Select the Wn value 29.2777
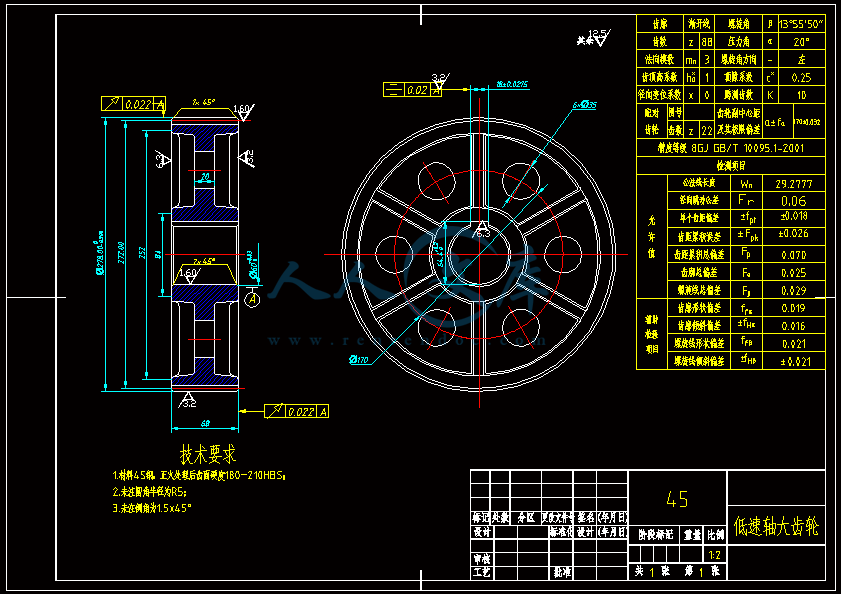Screen dimensions: 841x594 point(794,184)
